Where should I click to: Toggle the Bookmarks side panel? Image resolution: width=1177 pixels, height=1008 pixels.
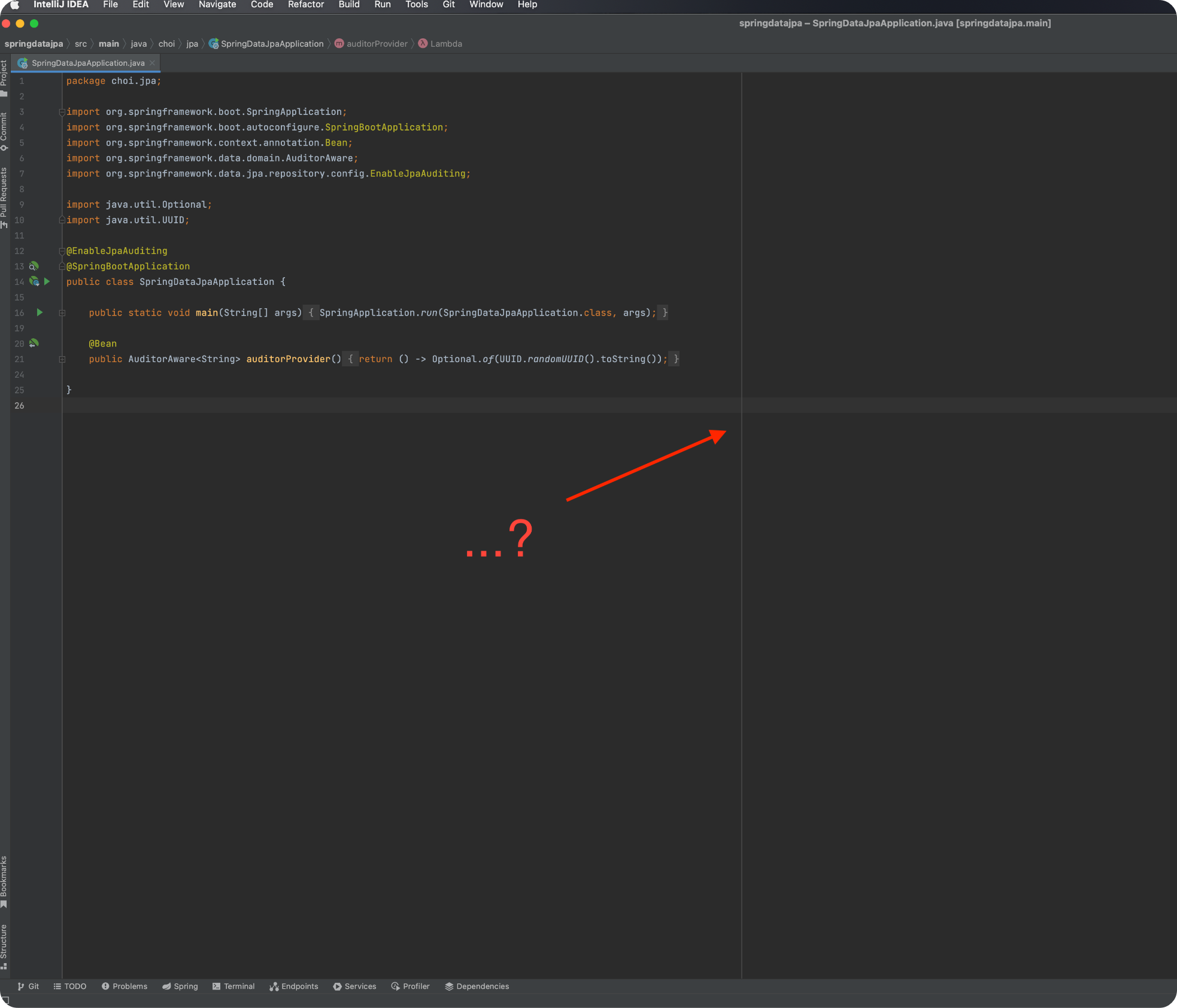point(4,881)
